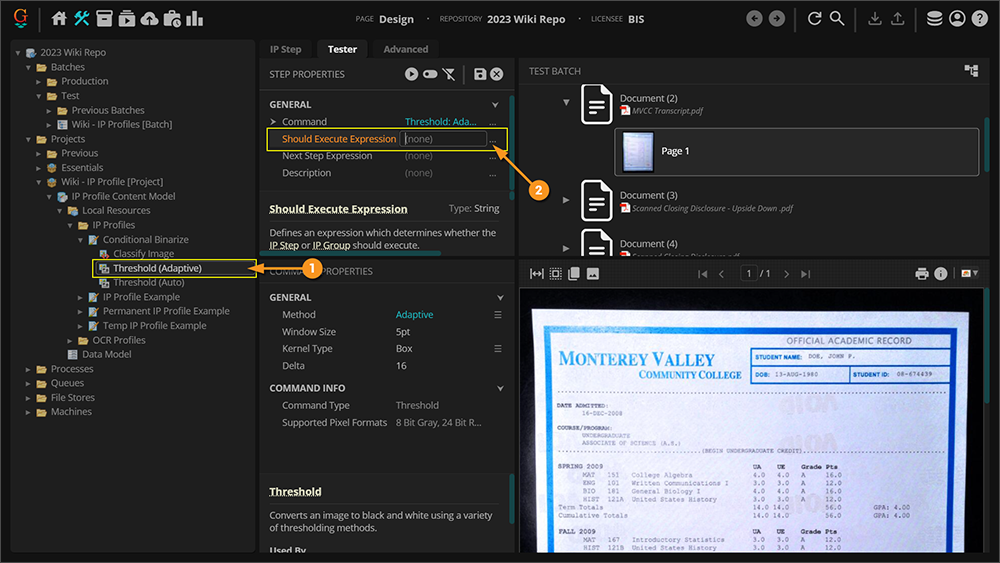Collapse the 2023 Wiki Repo root node

(x=18, y=52)
